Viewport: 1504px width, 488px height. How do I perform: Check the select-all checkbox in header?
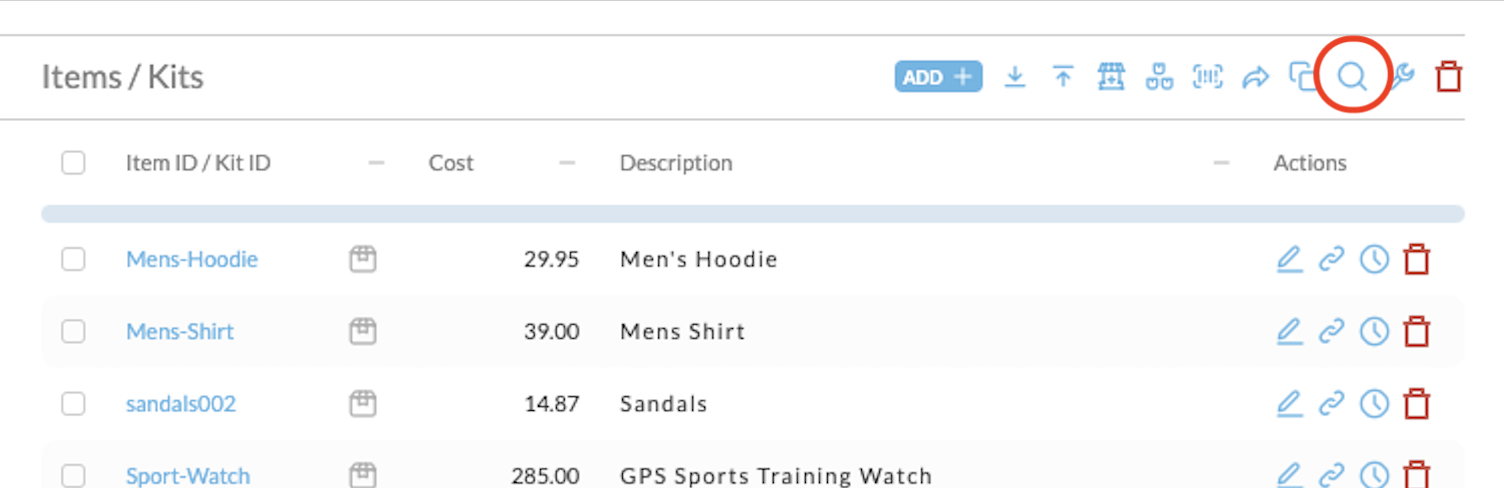tap(73, 163)
